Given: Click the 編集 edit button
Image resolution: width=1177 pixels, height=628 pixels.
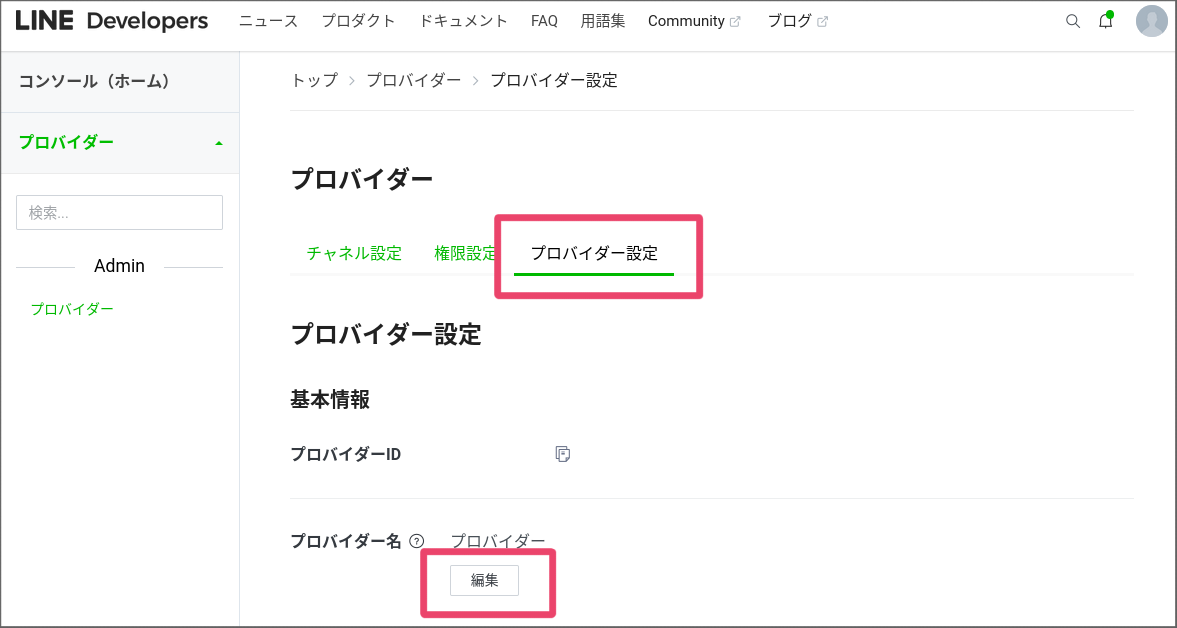Looking at the screenshot, I should [484, 580].
